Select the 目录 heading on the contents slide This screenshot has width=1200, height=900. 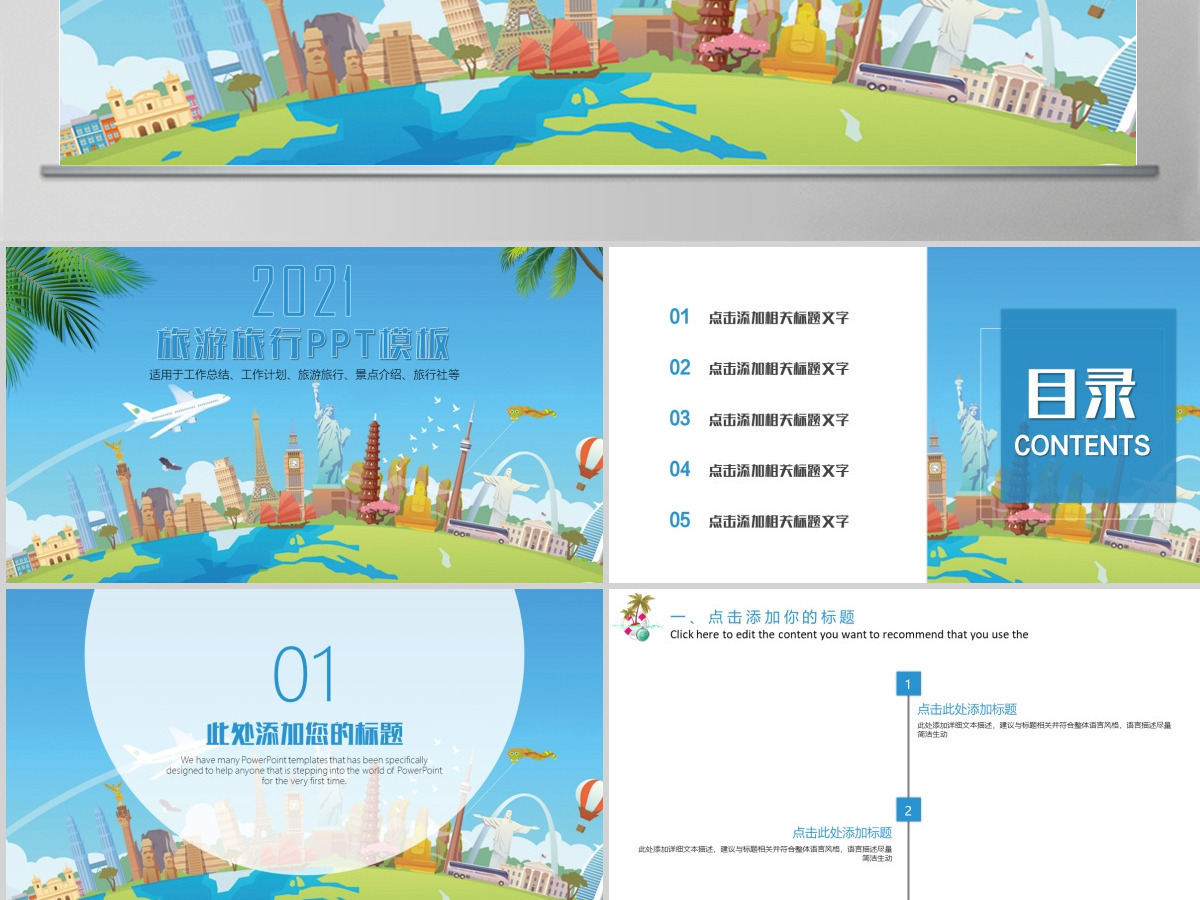click(x=1082, y=394)
